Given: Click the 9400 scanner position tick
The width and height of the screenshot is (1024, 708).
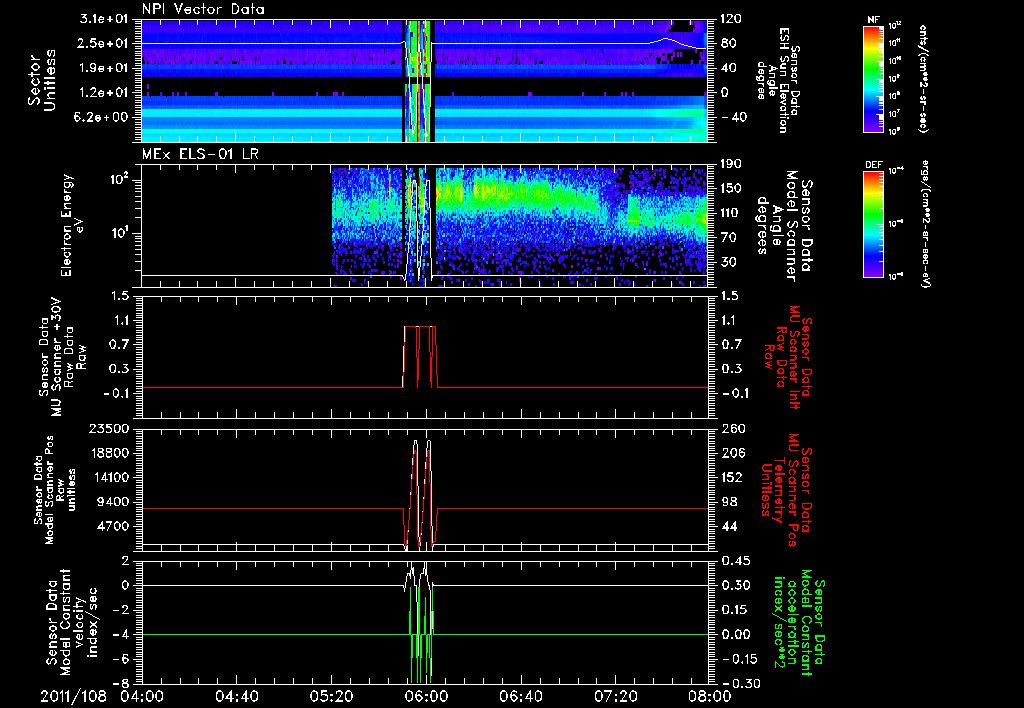Looking at the screenshot, I should point(113,502).
